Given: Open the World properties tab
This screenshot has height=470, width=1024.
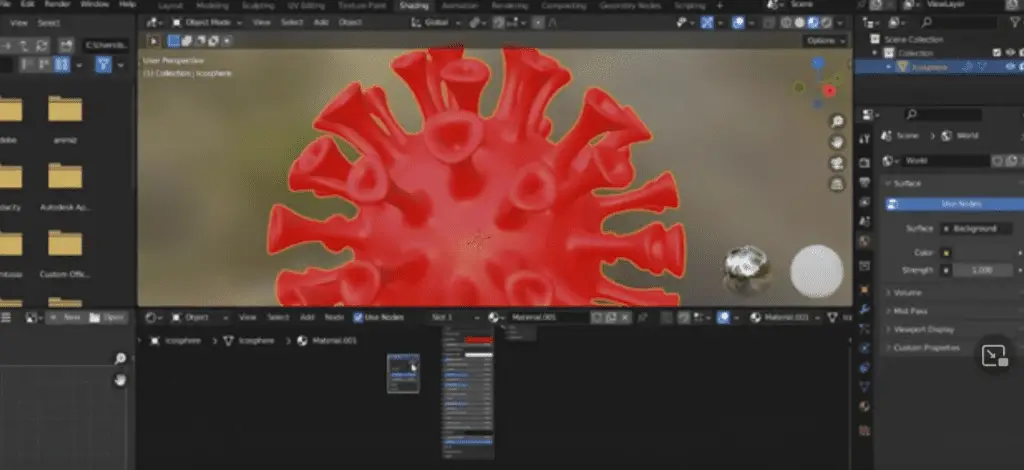Looking at the screenshot, I should click(865, 241).
